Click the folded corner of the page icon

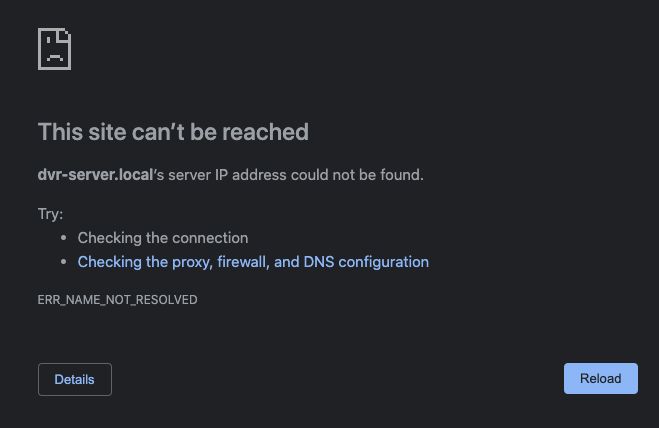tap(65, 34)
